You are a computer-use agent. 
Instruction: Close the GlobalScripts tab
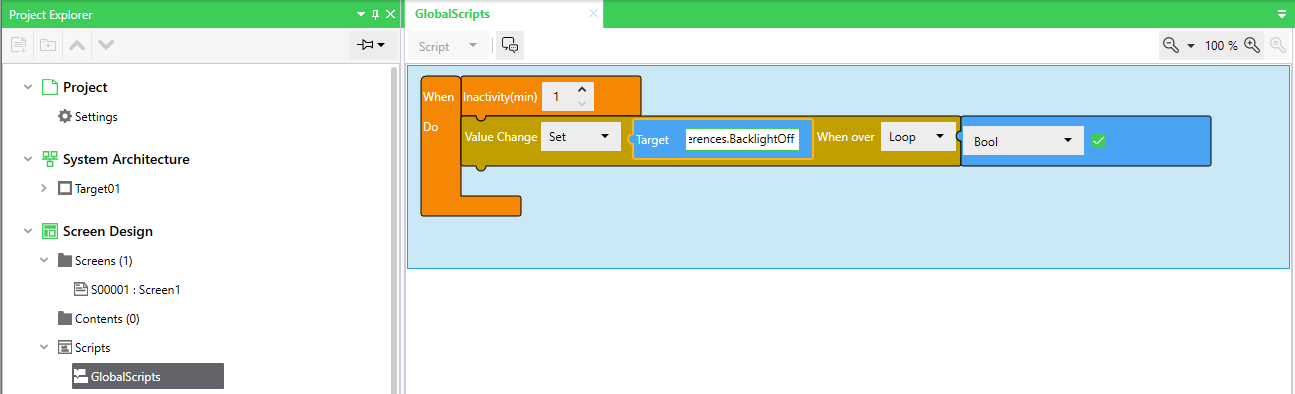coord(593,14)
